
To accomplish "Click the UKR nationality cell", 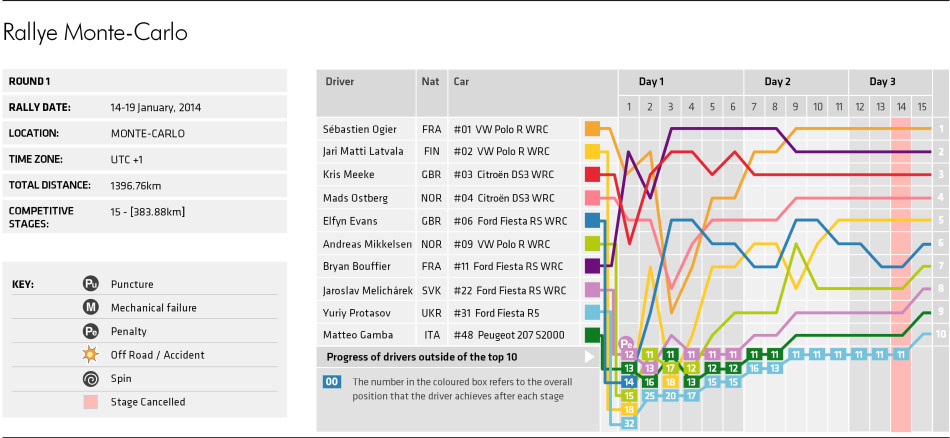I will pos(430,313).
